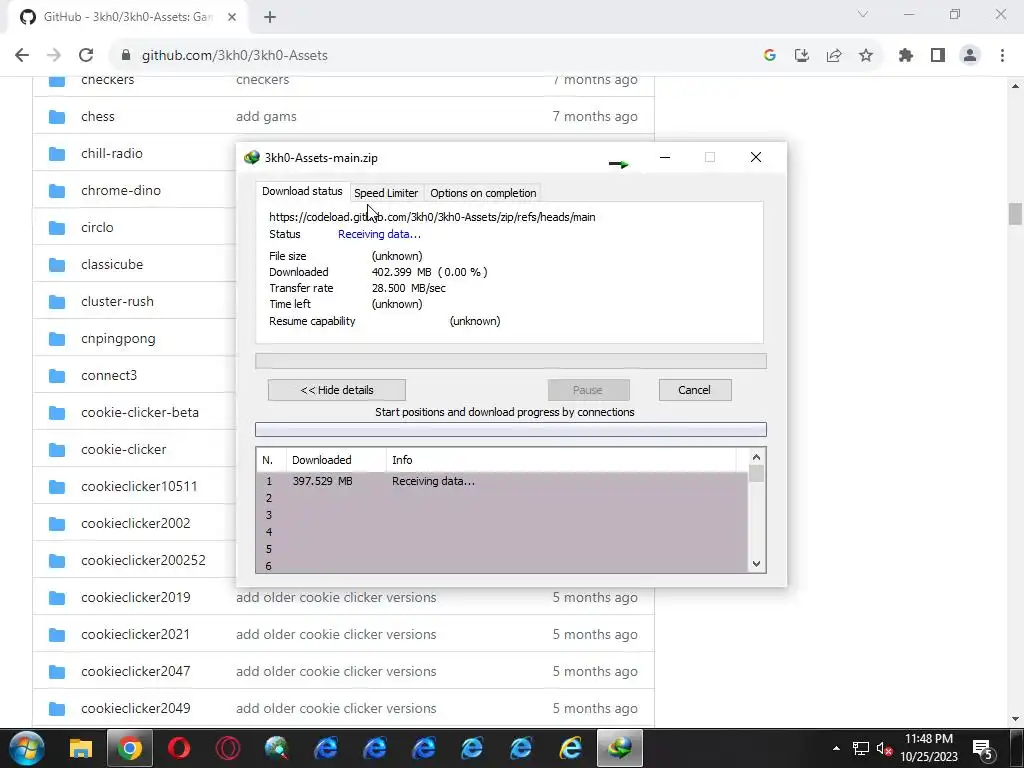Screen dimensions: 1024x768
Task: Click the folder icon next to cookie-clicker
Action: click(57, 450)
